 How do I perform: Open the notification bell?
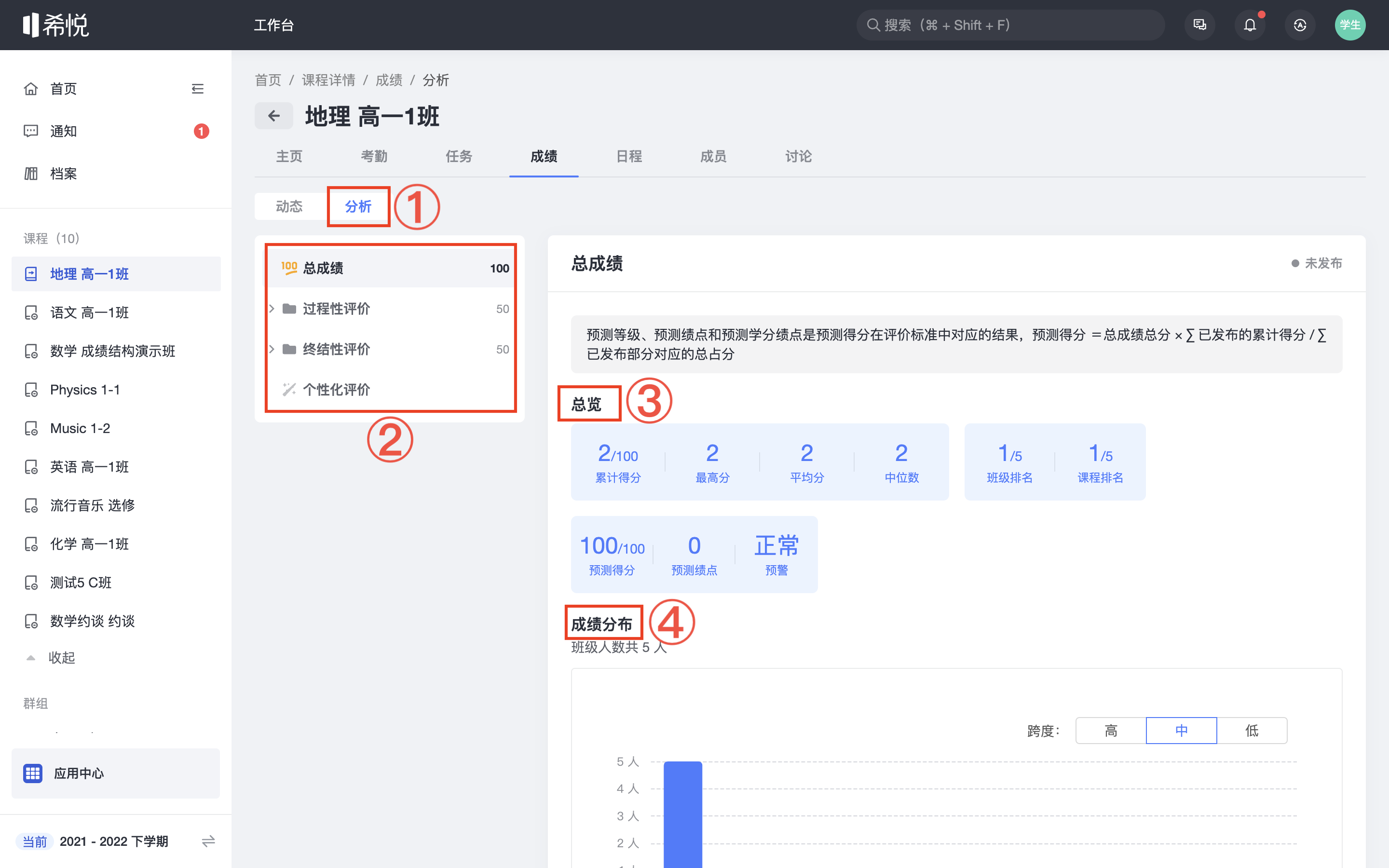(1250, 25)
